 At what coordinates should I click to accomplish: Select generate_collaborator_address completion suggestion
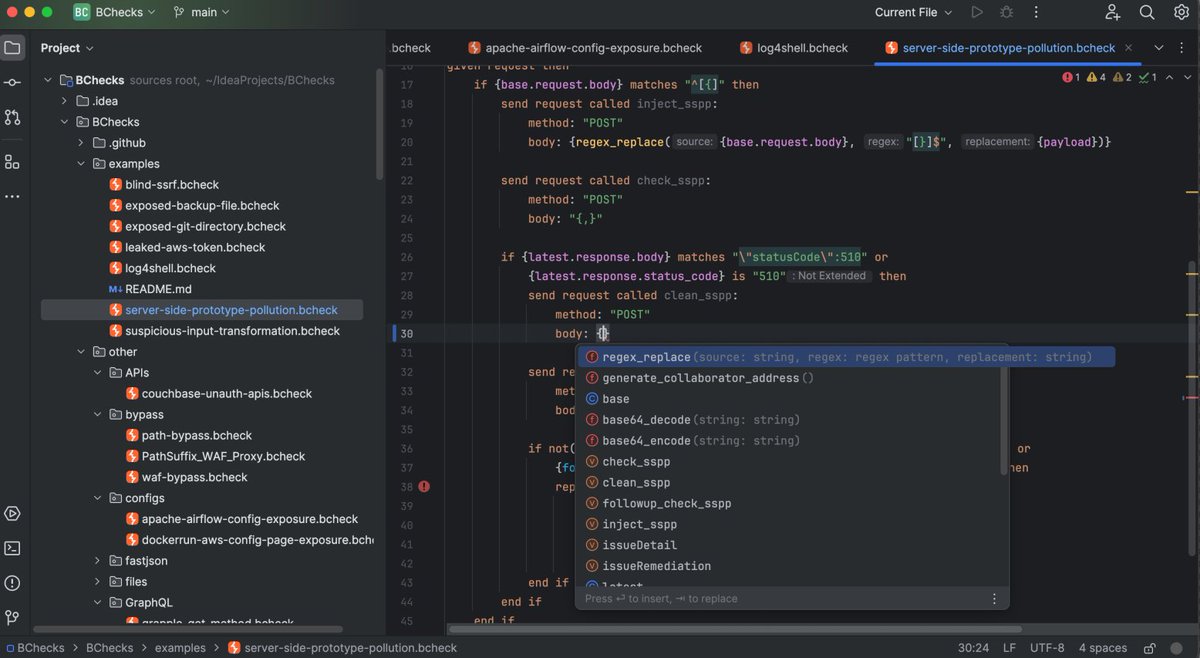point(790,378)
